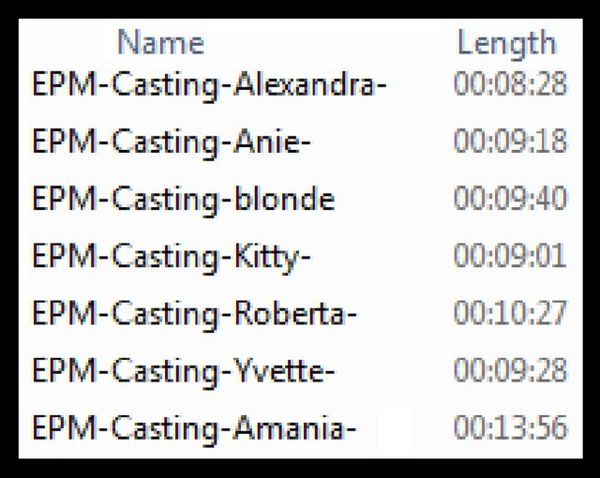Click the 00:09:18 length value
The width and height of the screenshot is (600, 478).
point(510,141)
